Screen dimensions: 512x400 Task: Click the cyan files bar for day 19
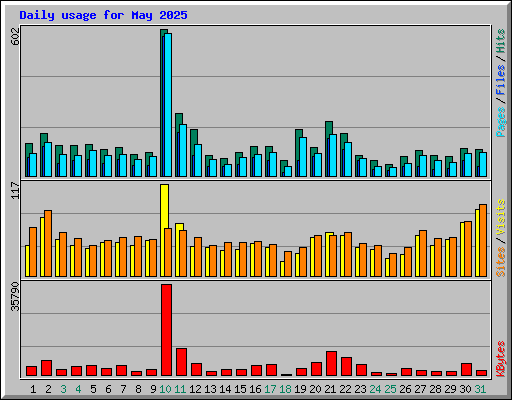[x=303, y=157]
